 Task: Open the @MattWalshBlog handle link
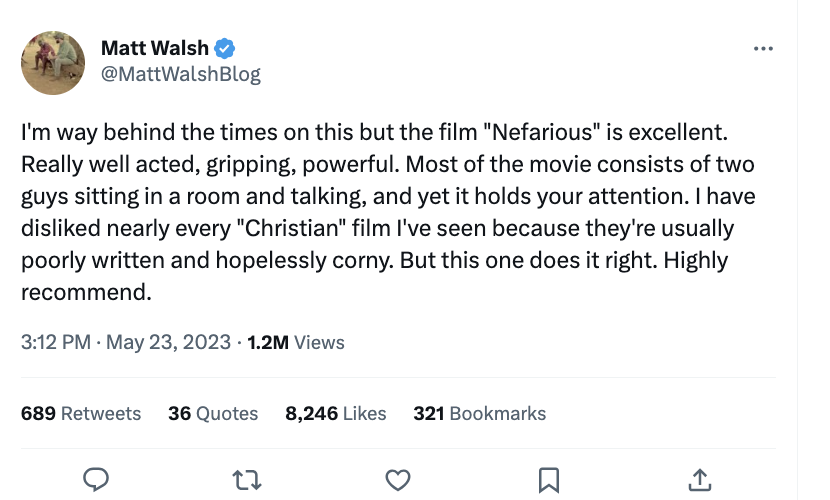coord(180,74)
